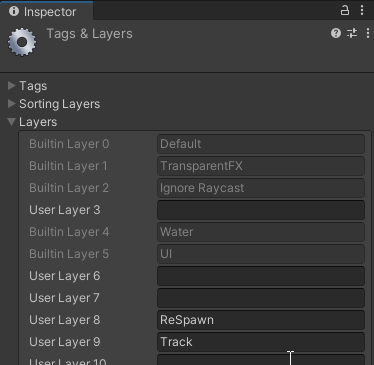Open the Tags & Layers help reference
The width and height of the screenshot is (374, 365).
click(x=336, y=33)
